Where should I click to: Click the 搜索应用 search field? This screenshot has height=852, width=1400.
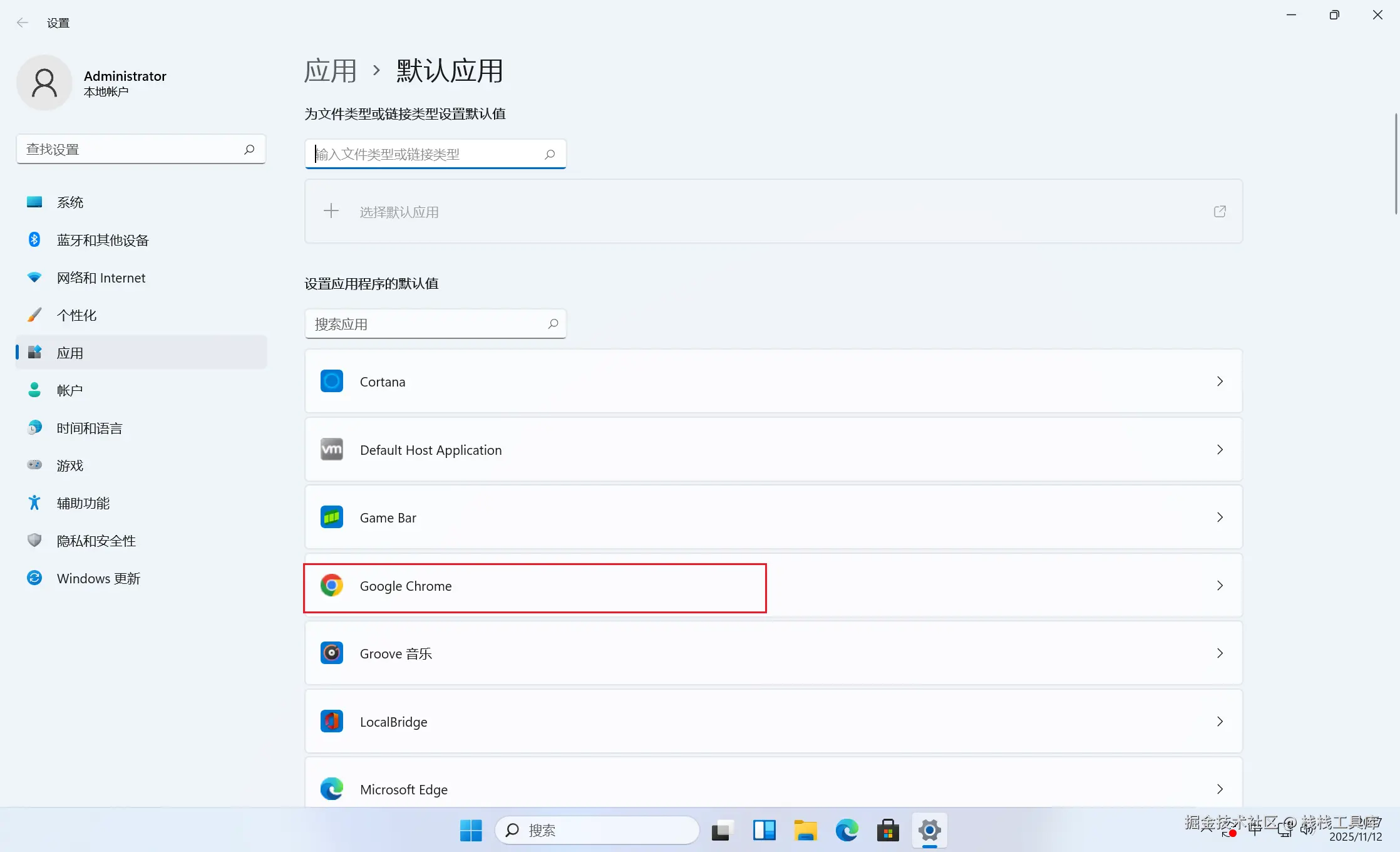[x=426, y=324]
